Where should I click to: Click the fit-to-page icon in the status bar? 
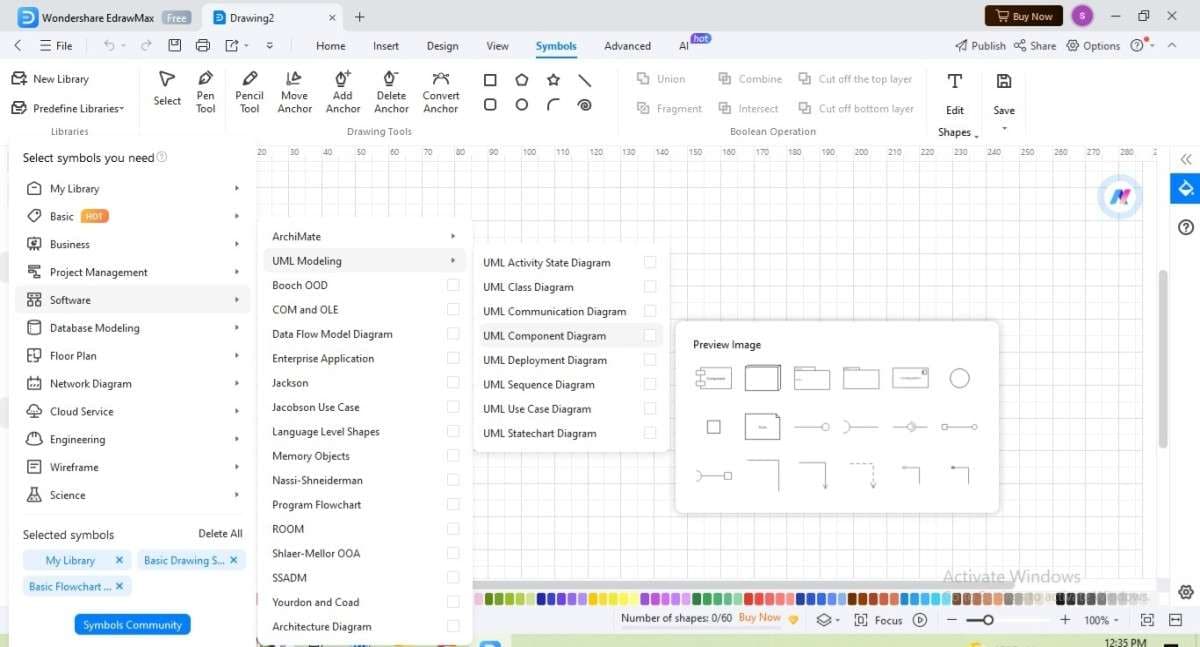point(1147,620)
